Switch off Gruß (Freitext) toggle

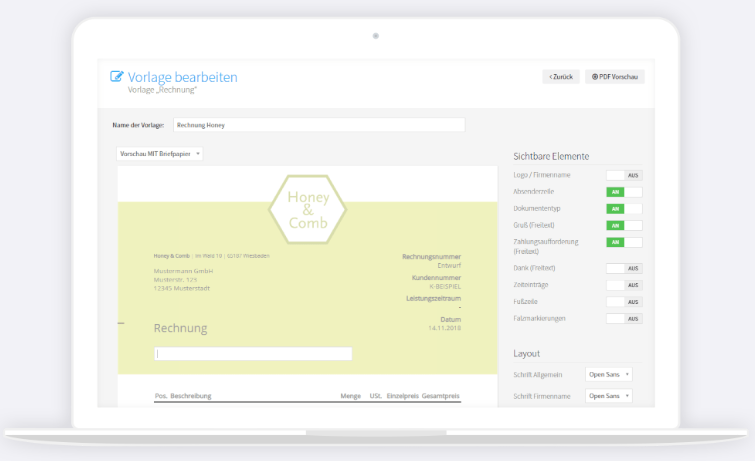click(624, 226)
